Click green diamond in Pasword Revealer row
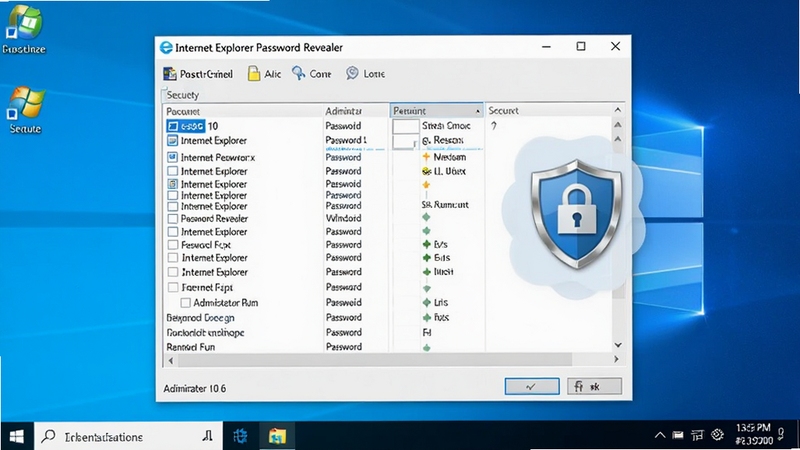Viewport: 800px width, 450px height. pos(427,218)
